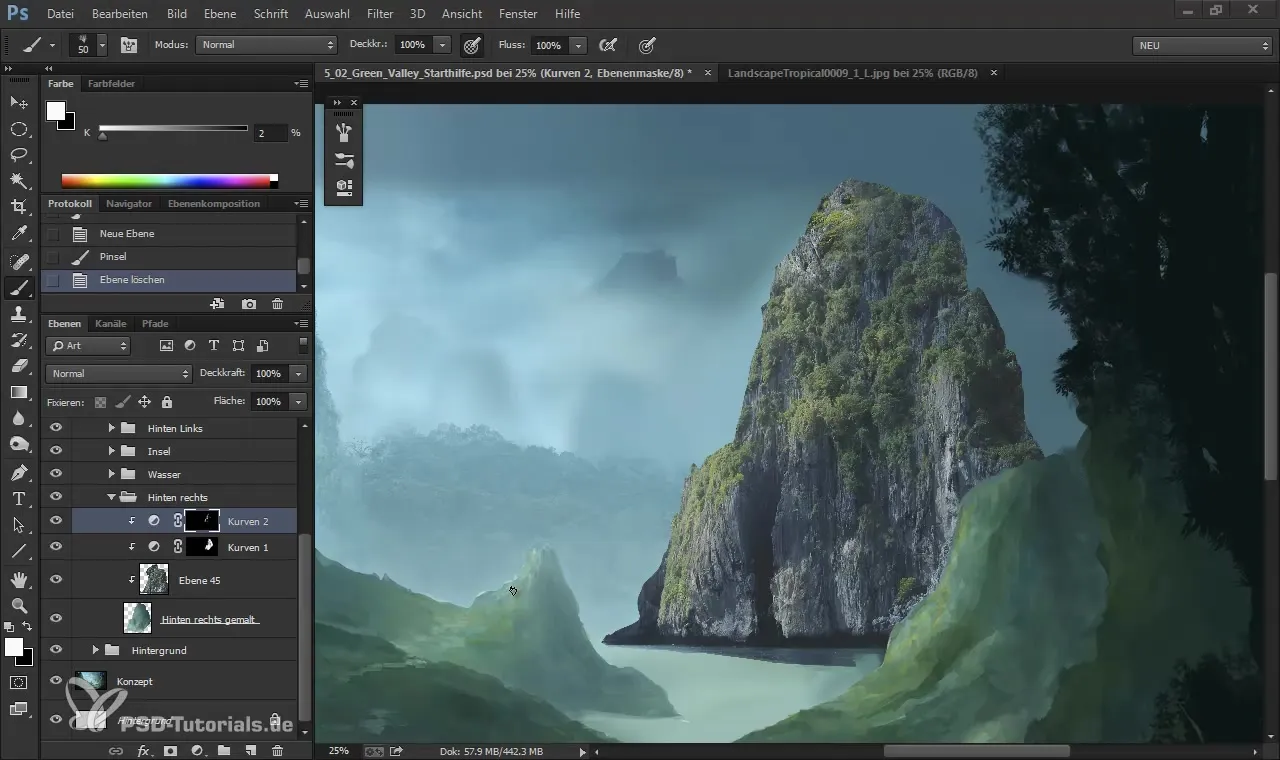The width and height of the screenshot is (1280, 760).
Task: Open the Modus blend dropdown
Action: click(266, 45)
